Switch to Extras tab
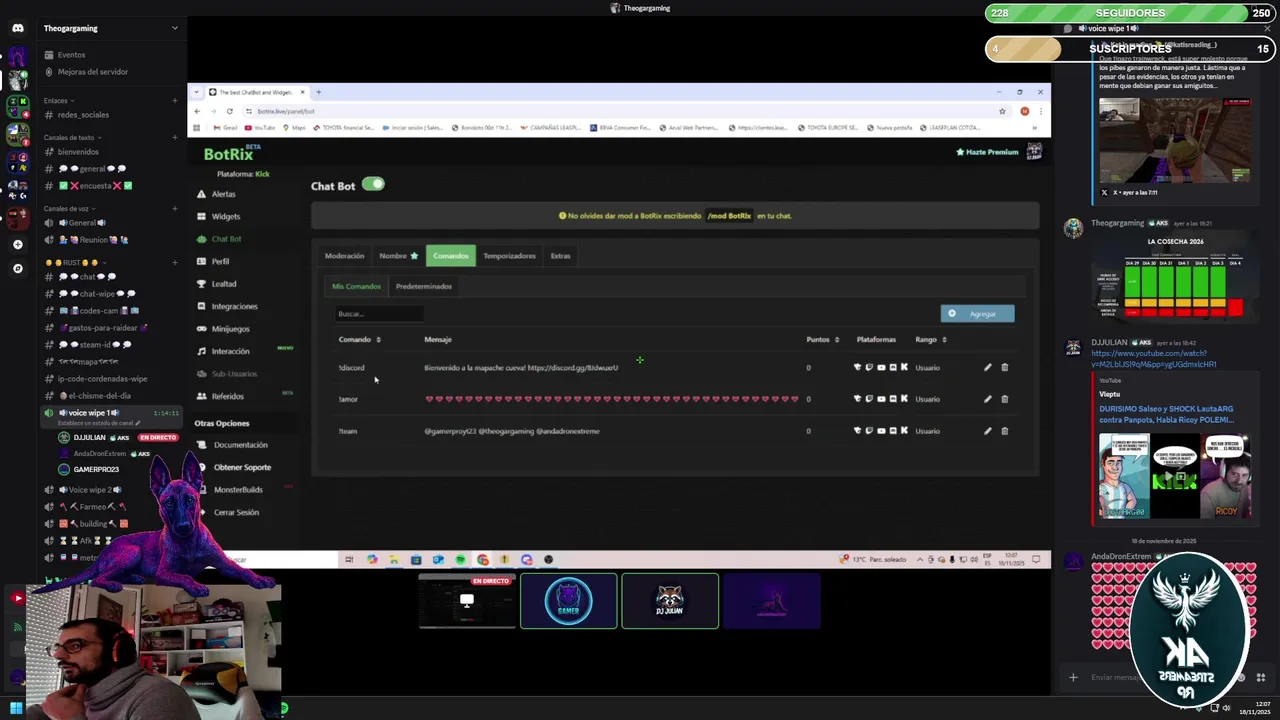 (x=560, y=256)
